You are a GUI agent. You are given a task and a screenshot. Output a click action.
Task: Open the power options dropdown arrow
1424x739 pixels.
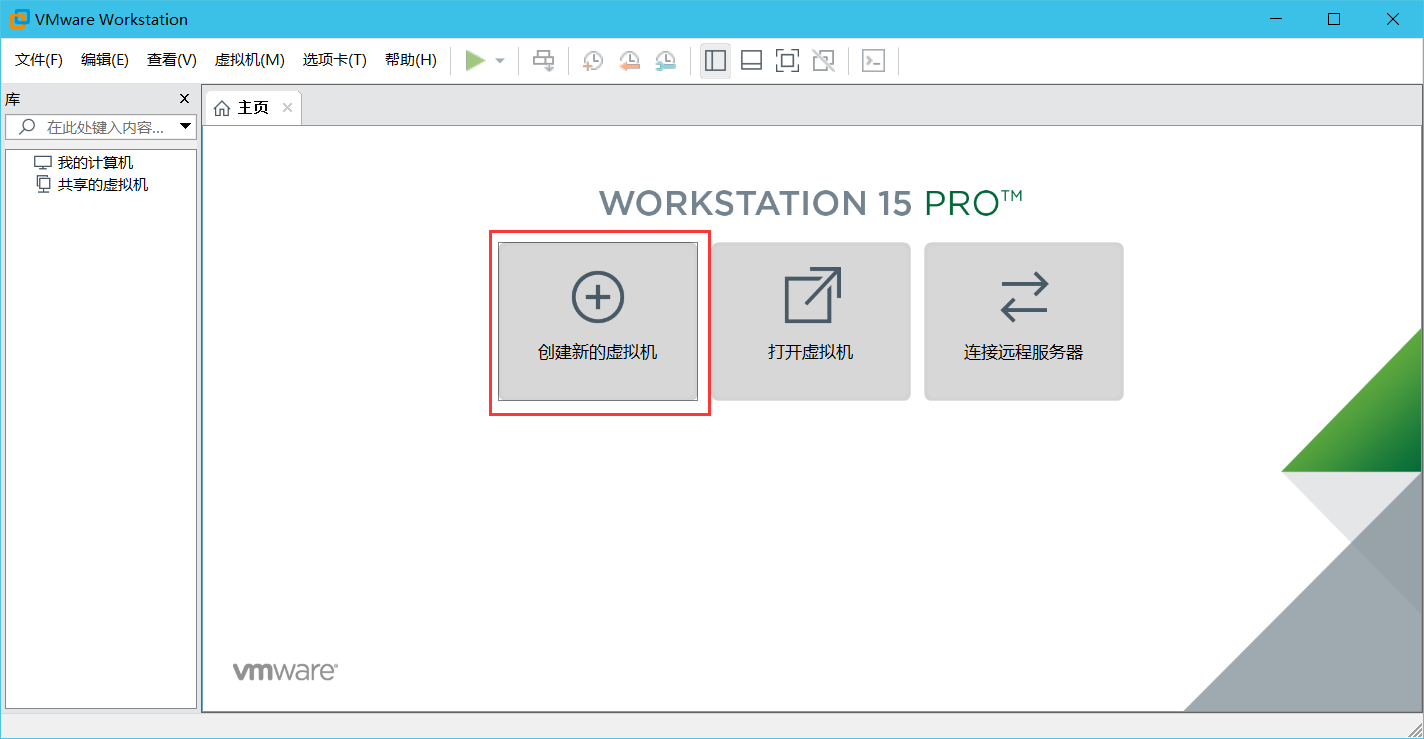coord(500,61)
